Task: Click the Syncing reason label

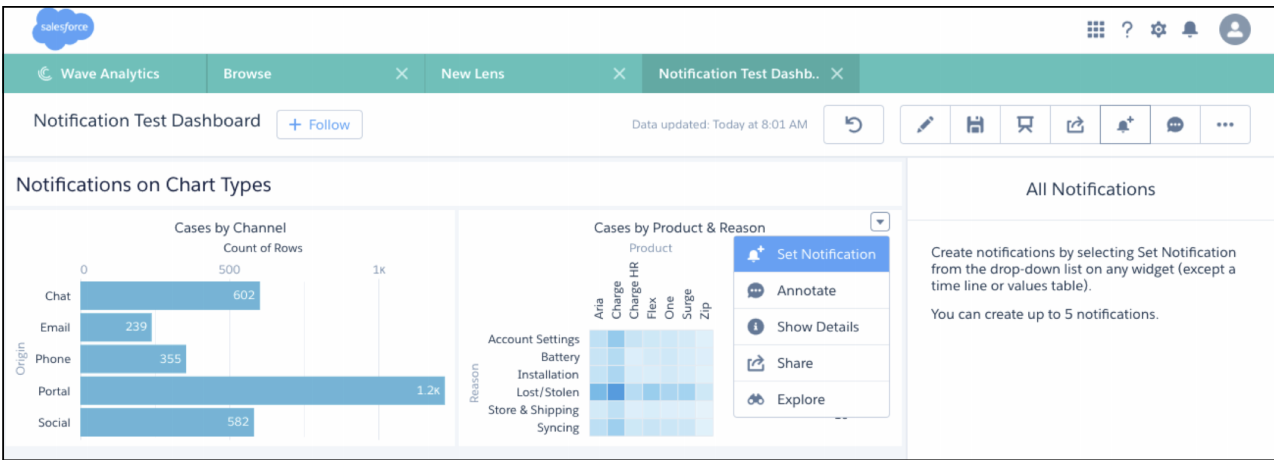Action: [x=558, y=428]
